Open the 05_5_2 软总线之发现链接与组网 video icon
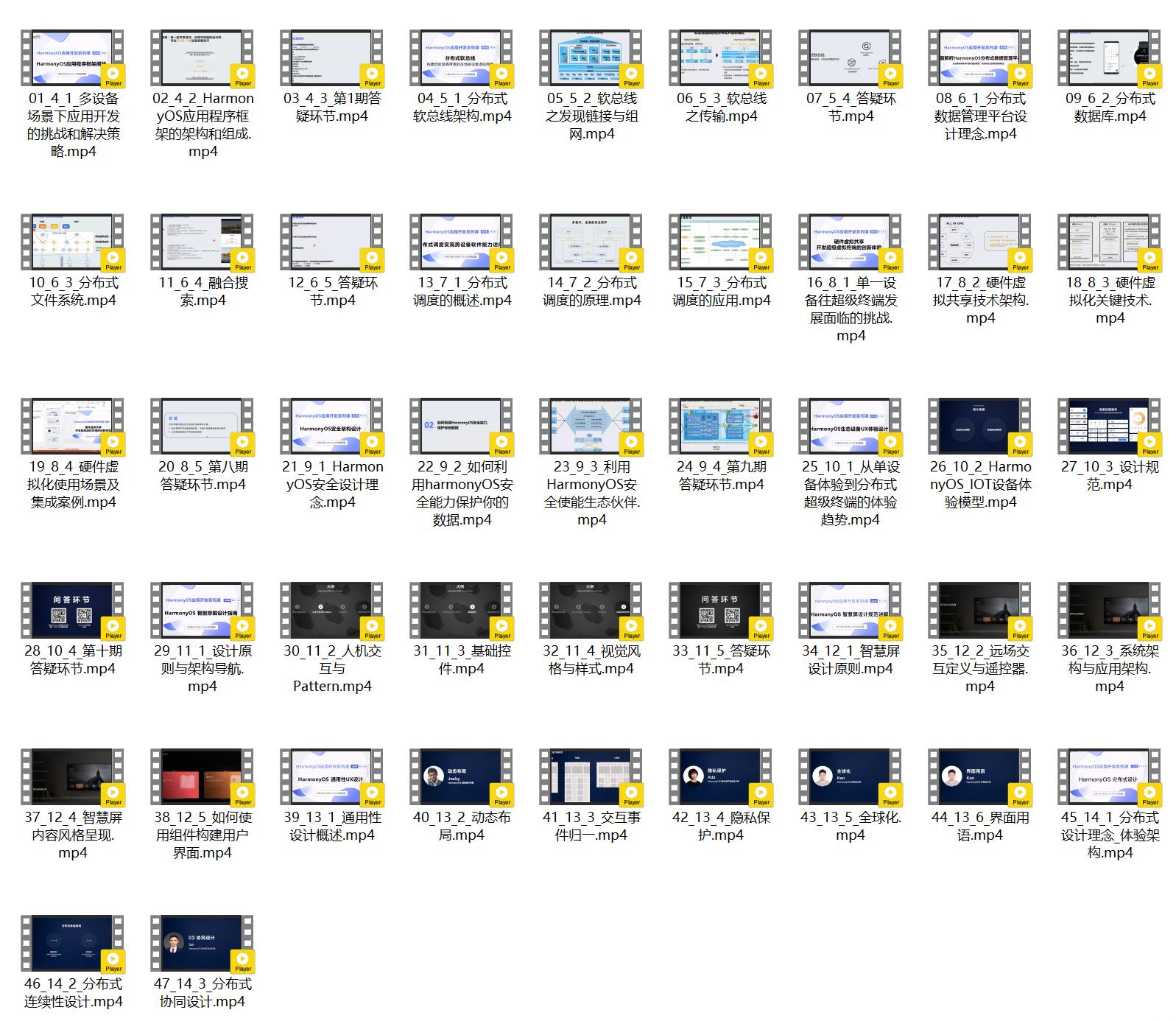The width and height of the screenshot is (1176, 1021). pos(591,58)
